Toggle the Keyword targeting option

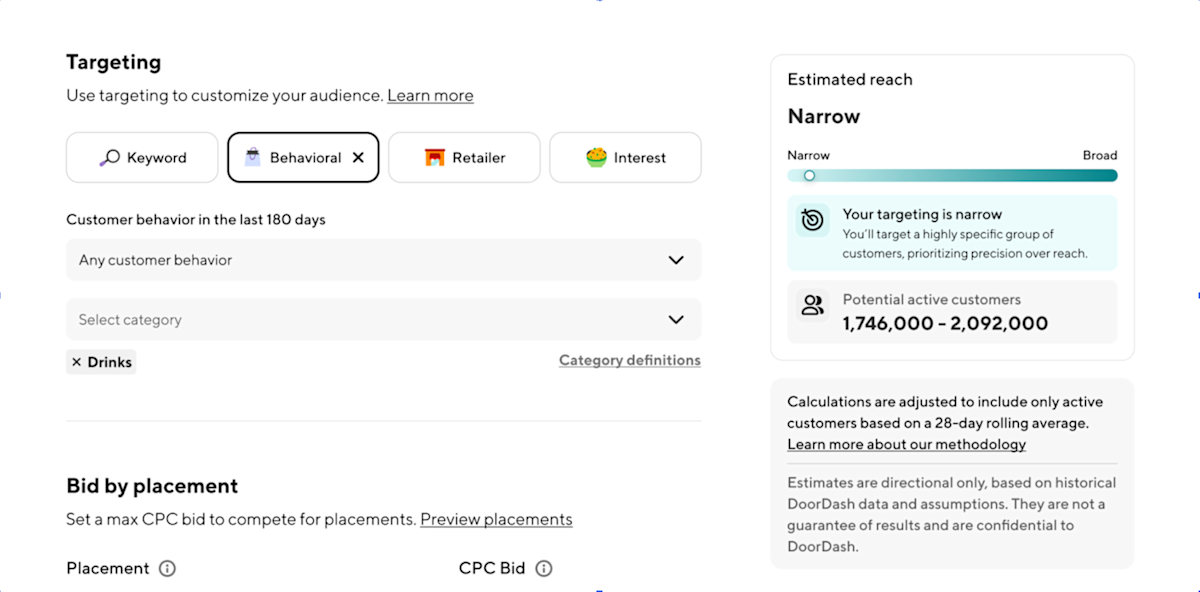tap(142, 157)
